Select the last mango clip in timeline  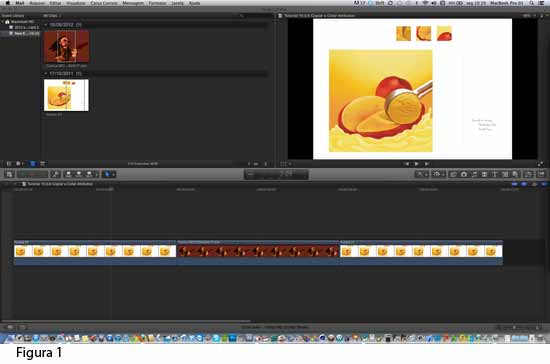point(421,252)
